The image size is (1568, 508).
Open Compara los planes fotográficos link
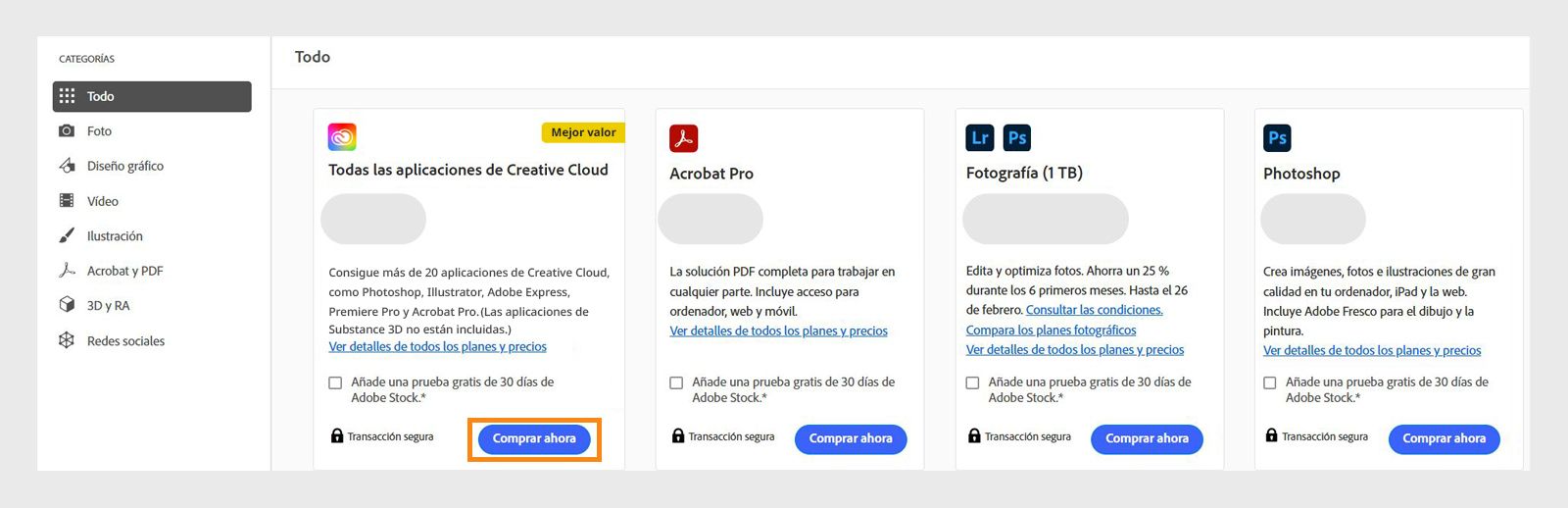point(1051,330)
